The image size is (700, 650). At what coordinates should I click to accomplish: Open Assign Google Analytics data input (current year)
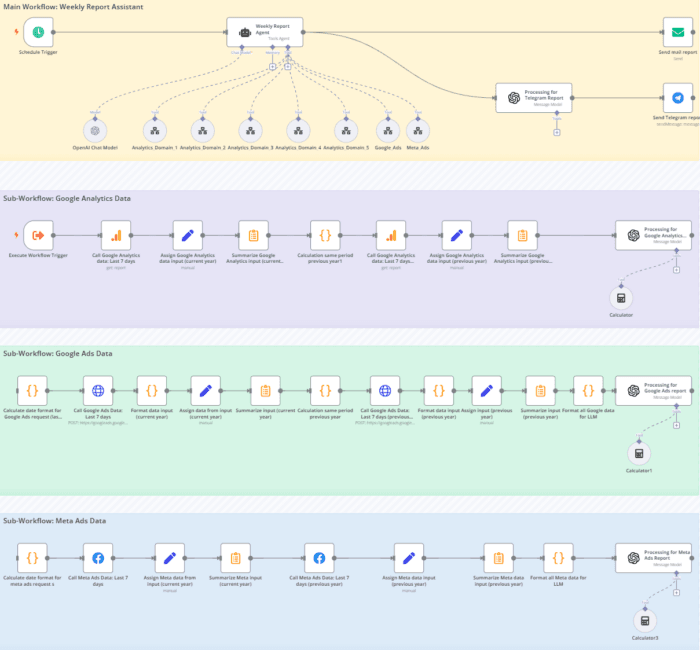coord(188,235)
